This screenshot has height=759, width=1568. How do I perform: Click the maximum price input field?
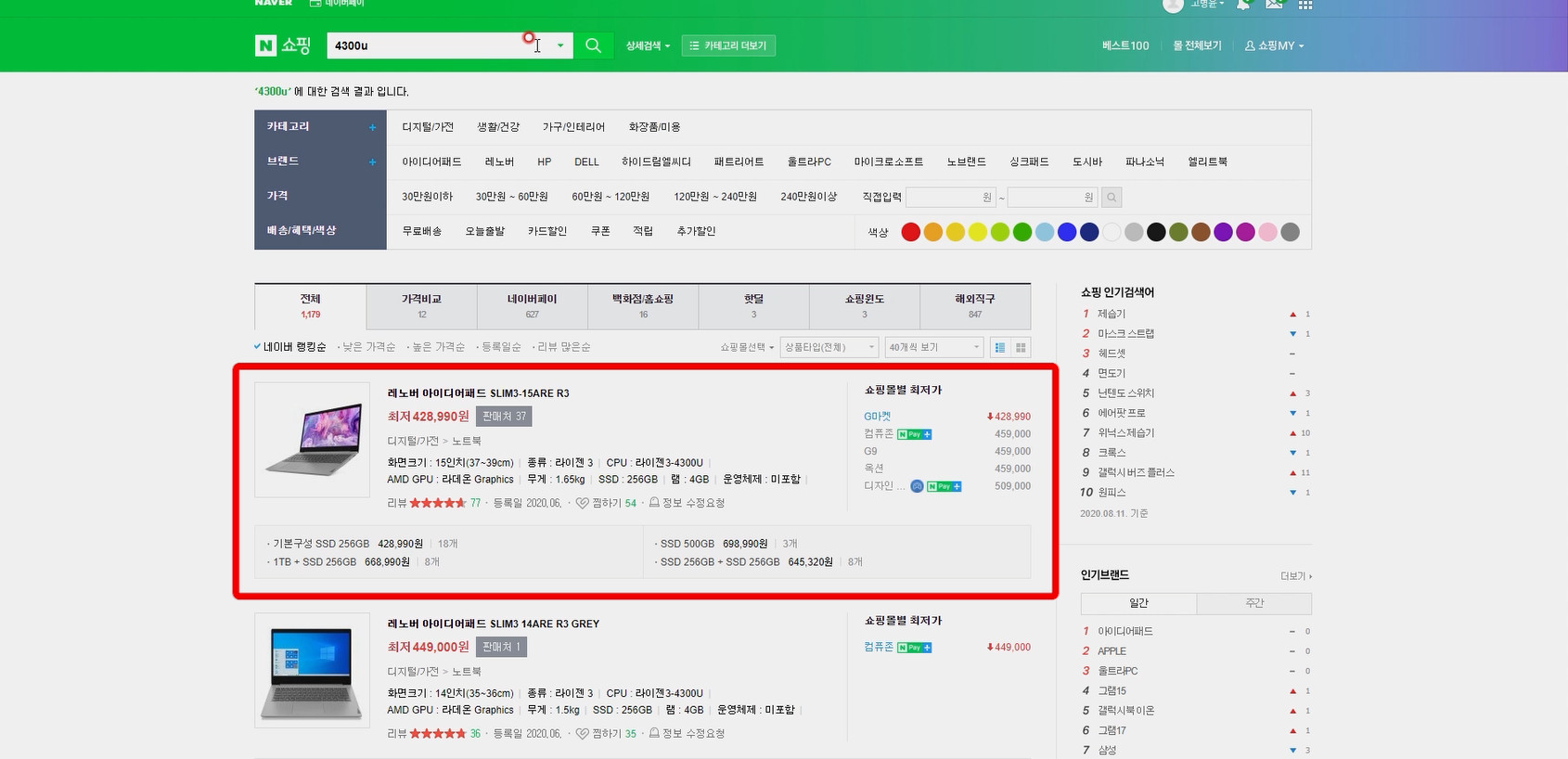[x=1052, y=197]
